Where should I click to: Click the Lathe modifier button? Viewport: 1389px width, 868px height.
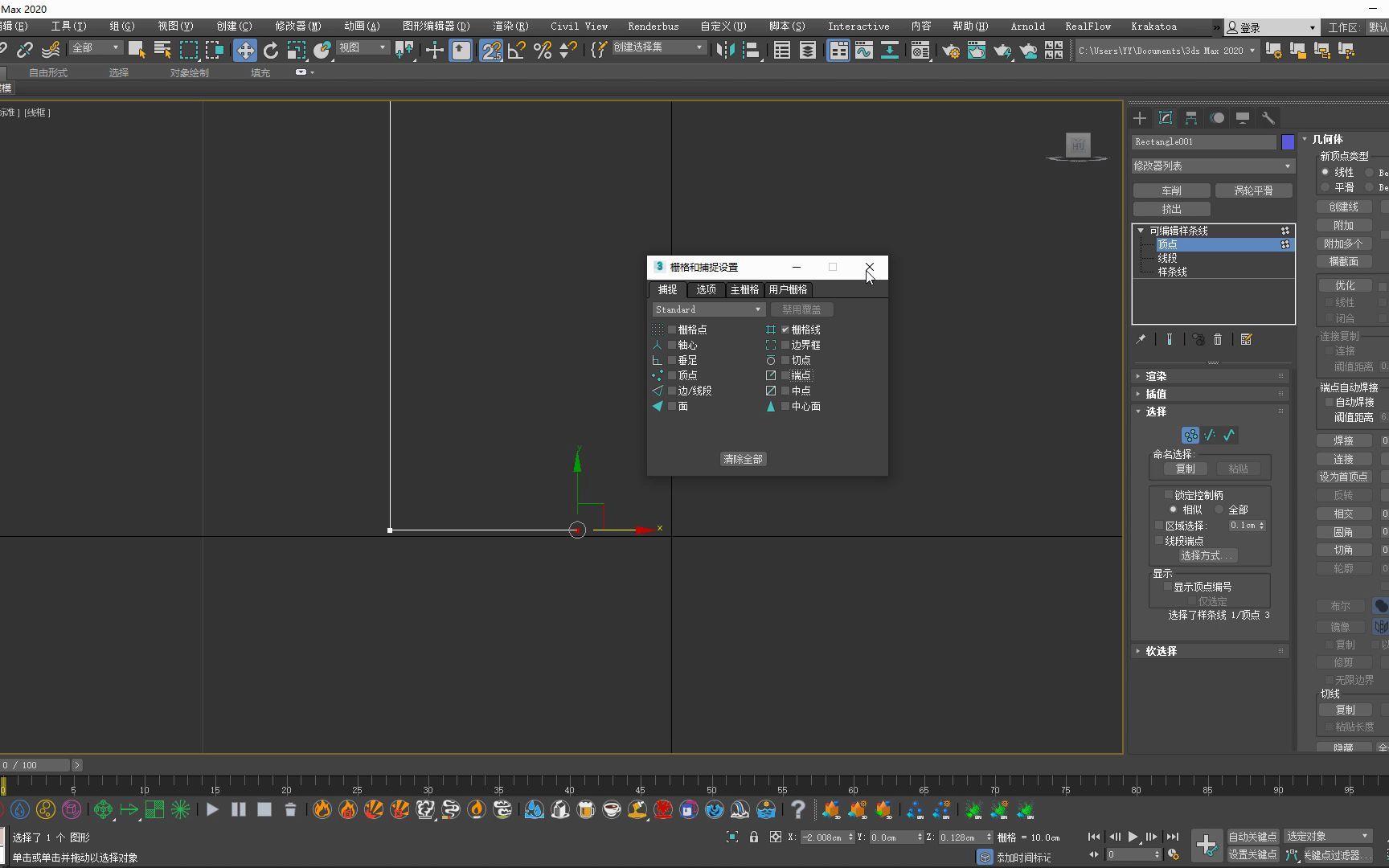click(x=1171, y=190)
